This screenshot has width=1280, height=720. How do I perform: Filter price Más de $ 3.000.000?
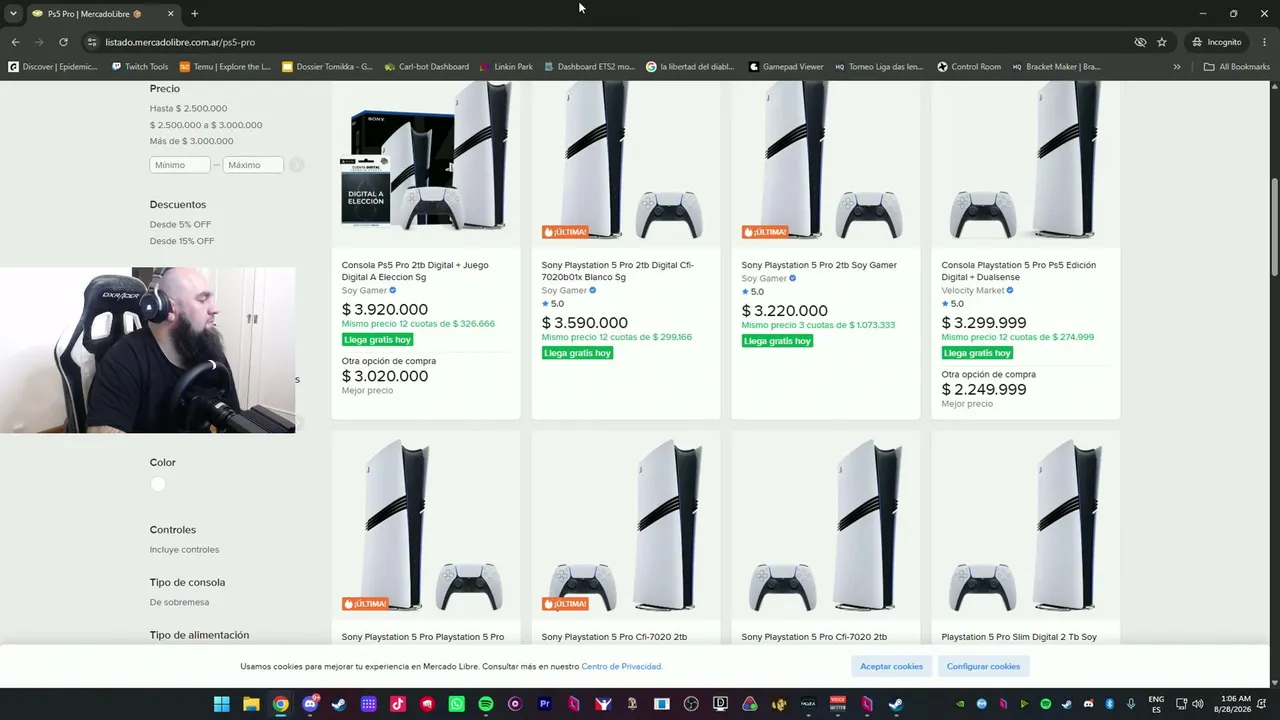tap(191, 141)
